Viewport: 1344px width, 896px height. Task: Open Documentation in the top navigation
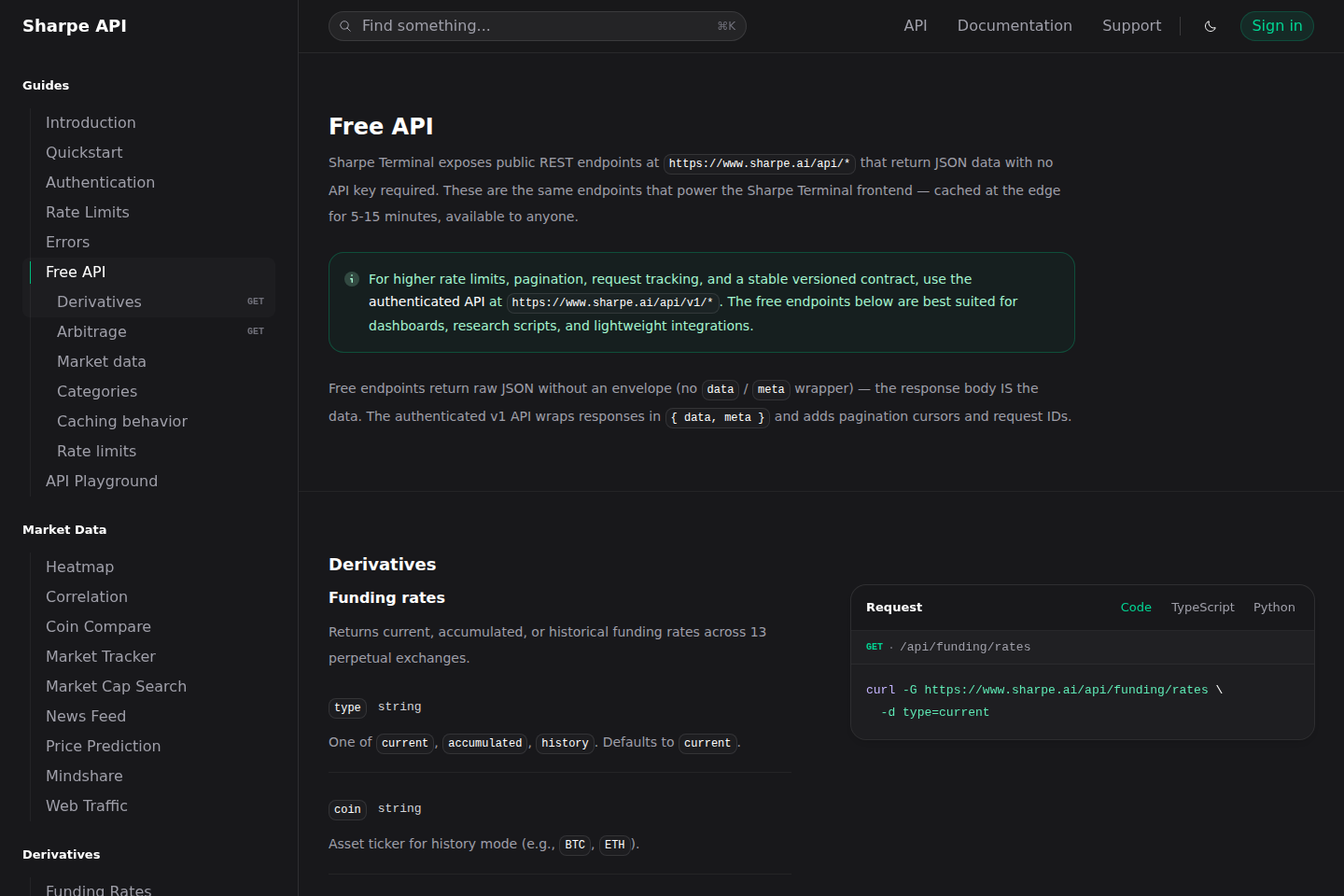tap(1015, 26)
